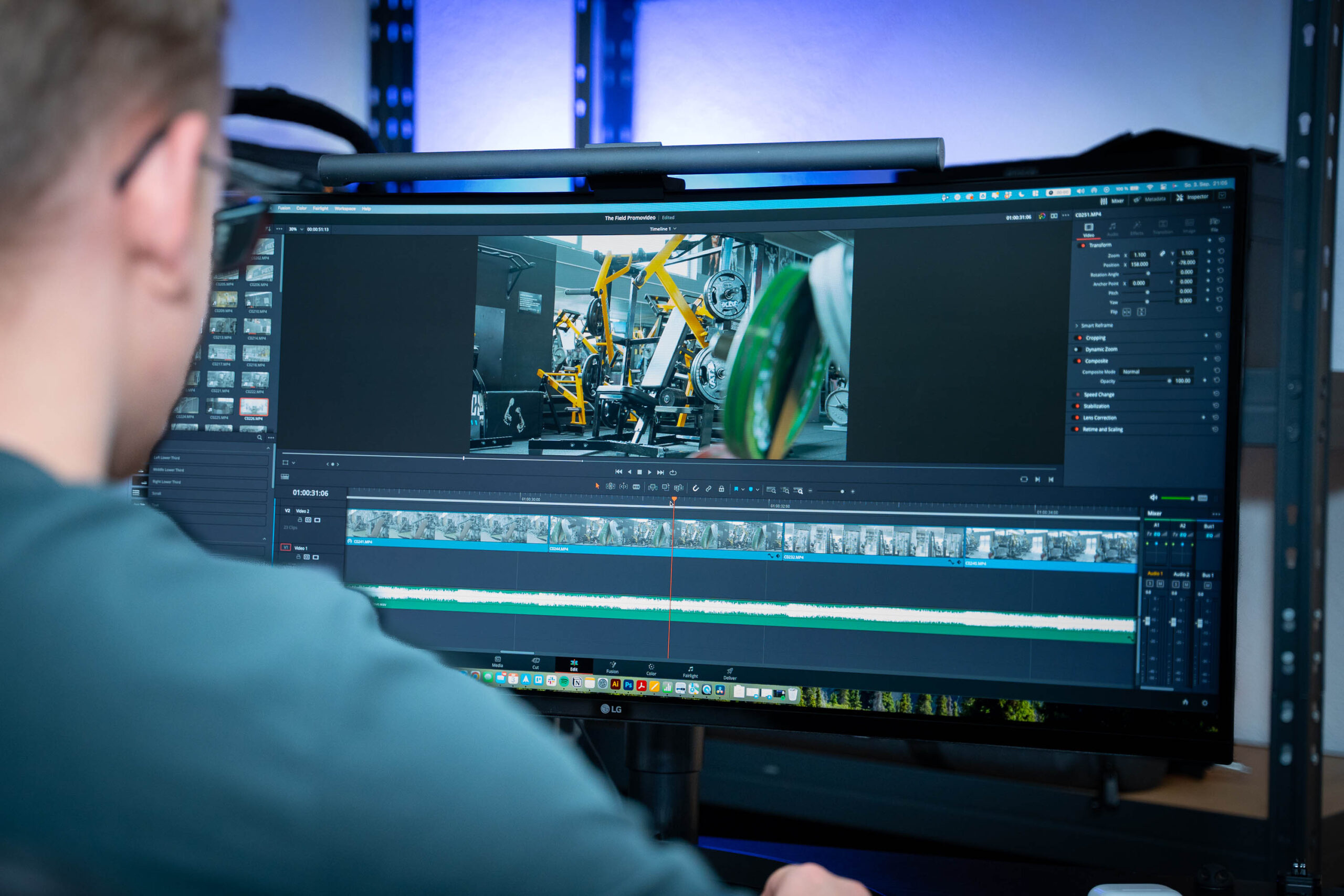Zoom in timeline with plus button
This screenshot has height=896, width=1344.
tap(853, 491)
